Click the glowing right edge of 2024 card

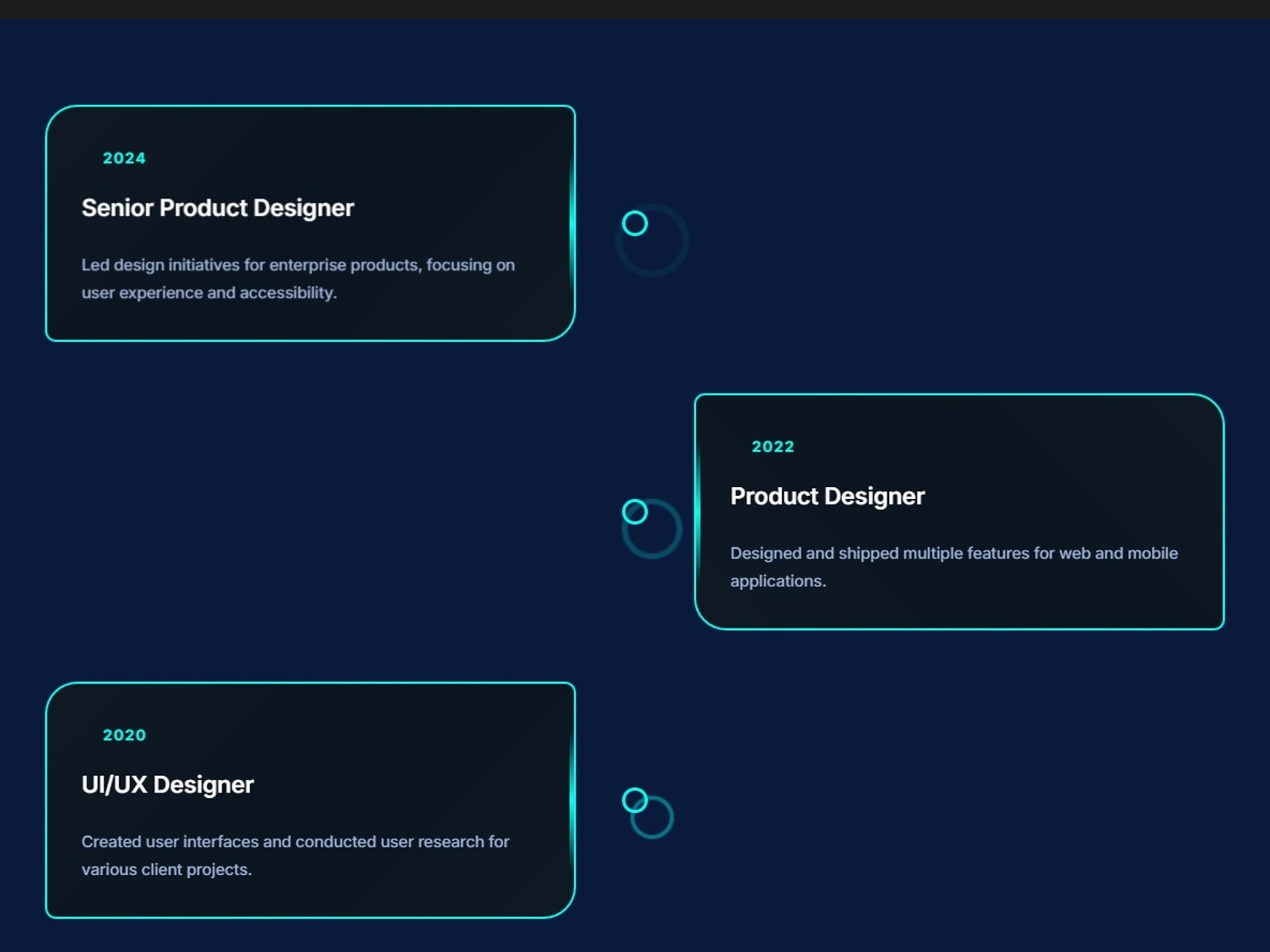(572, 224)
